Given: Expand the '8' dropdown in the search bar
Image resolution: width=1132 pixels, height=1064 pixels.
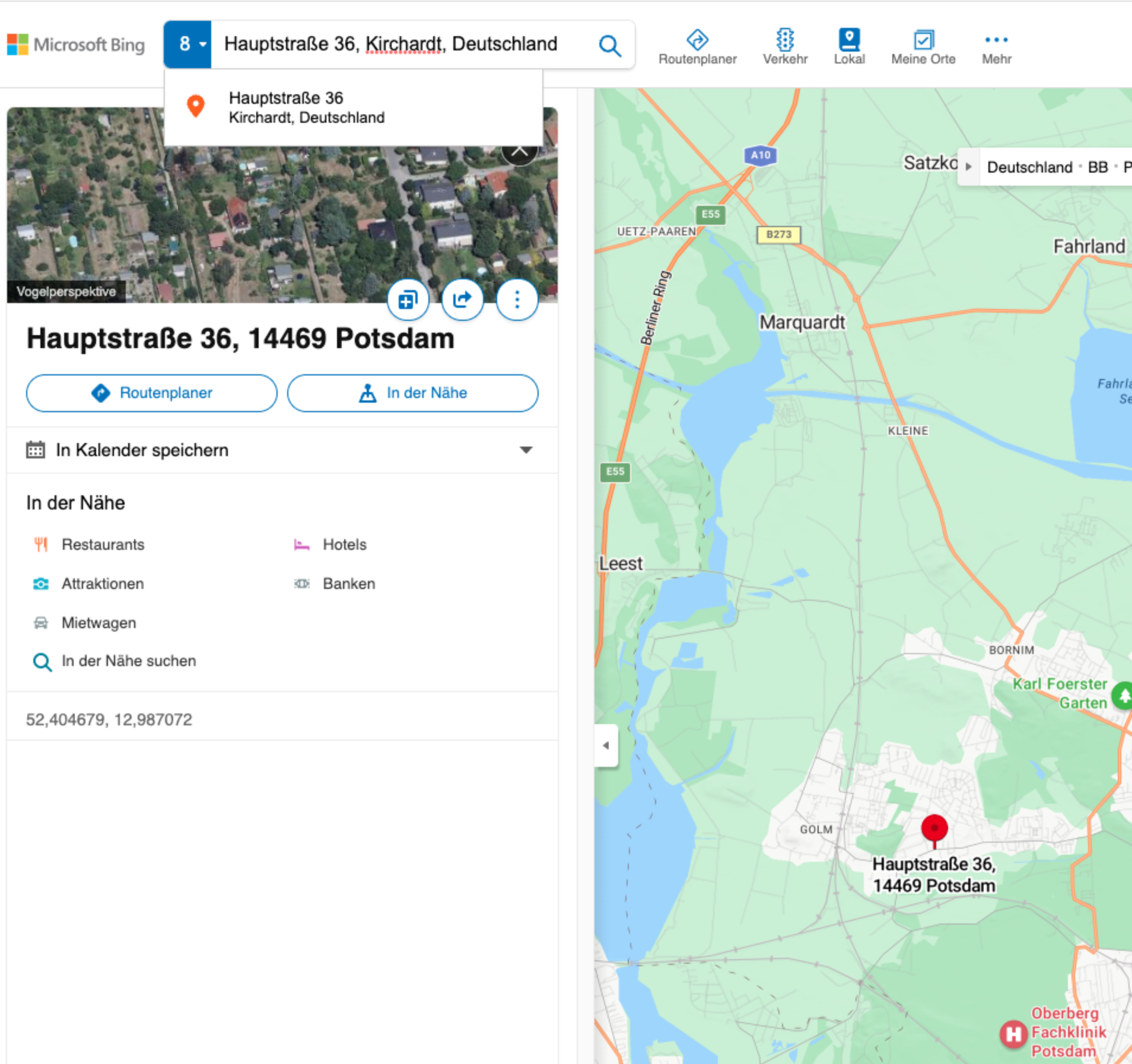Looking at the screenshot, I should pos(188,44).
